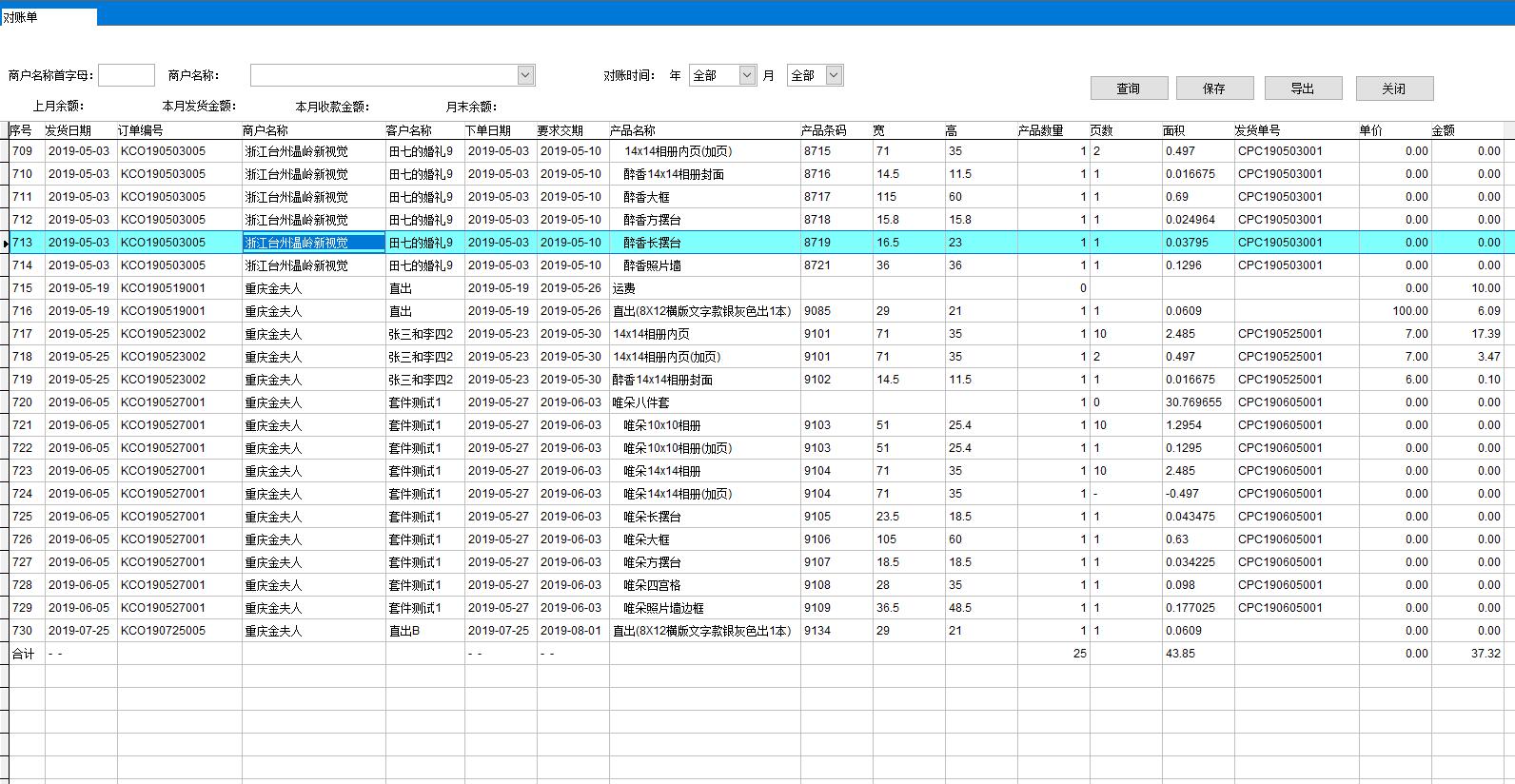
Task: Select row 715 with 运费 product
Action: click(x=623, y=288)
